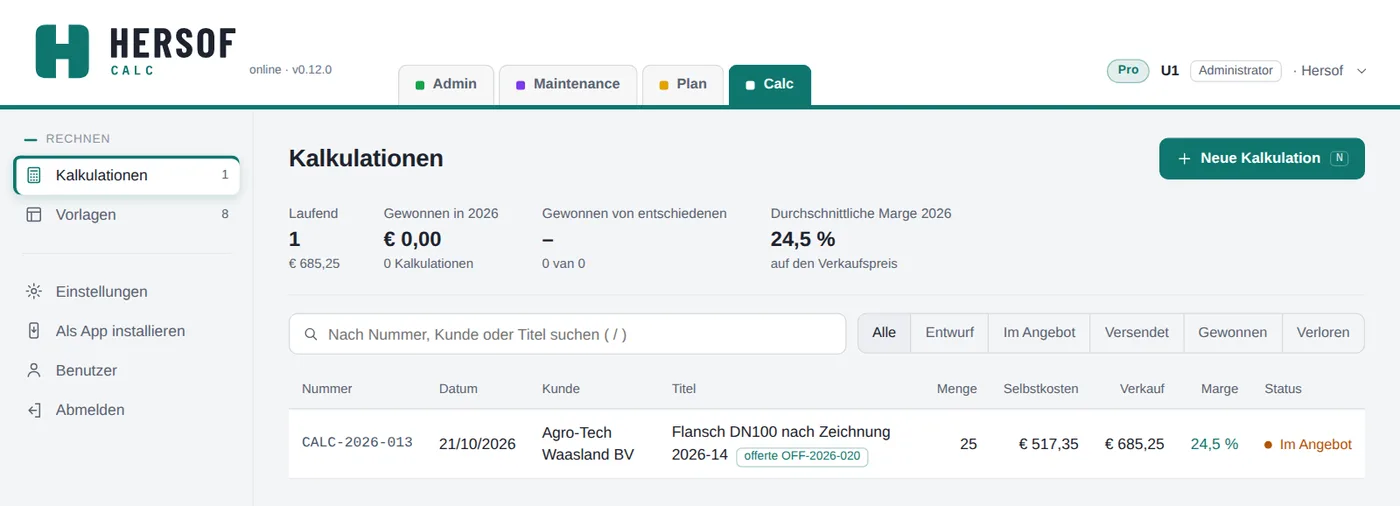Open the Hersof account dropdown chevron
Image resolution: width=1400 pixels, height=506 pixels.
coord(1361,71)
